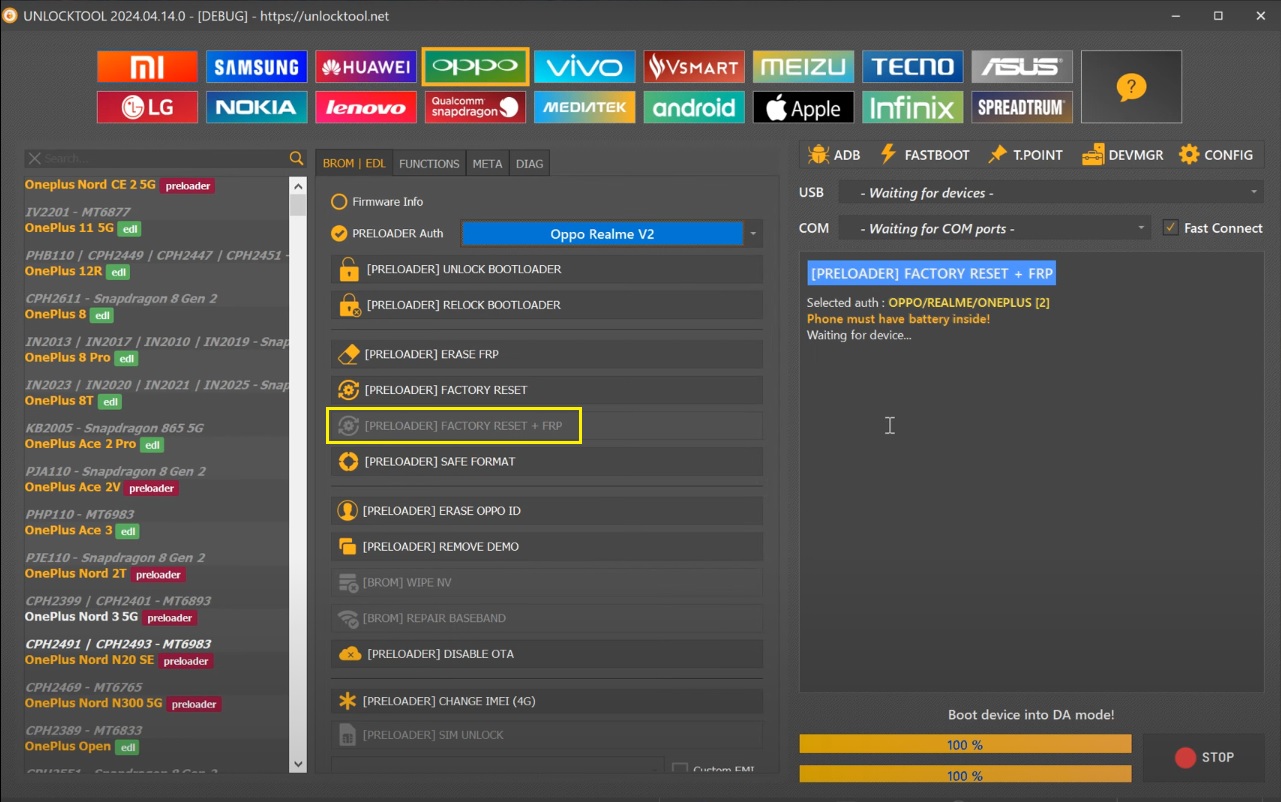The image size is (1281, 802).
Task: Select the ASUS brand logo
Action: pyautogui.click(x=1022, y=67)
